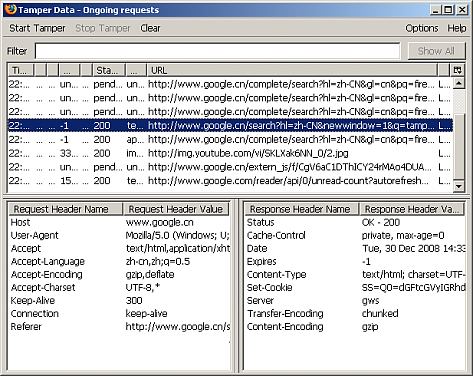Select the Host request header row
473x376 pixels.
click(119, 222)
